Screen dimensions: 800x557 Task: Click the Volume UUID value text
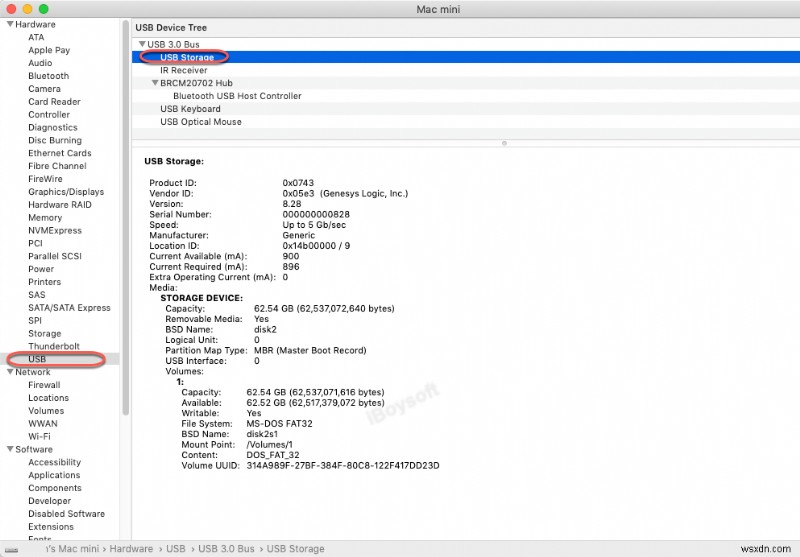tap(343, 465)
